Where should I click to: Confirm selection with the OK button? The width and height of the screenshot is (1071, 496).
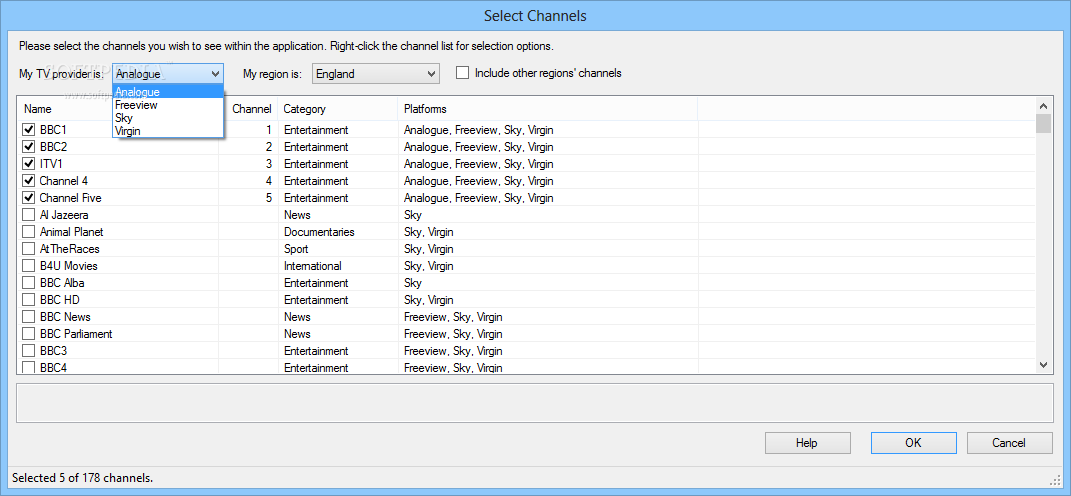913,443
